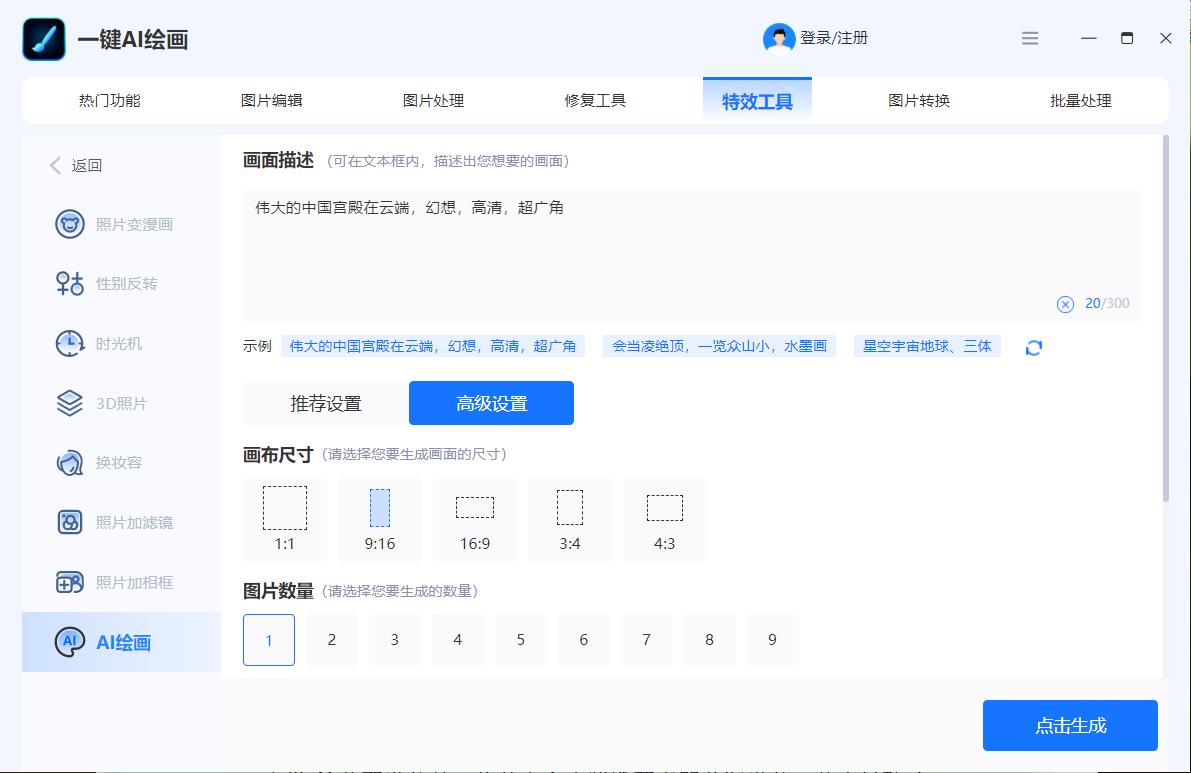The image size is (1191, 773).
Task: Select the 1:1 canvas size
Action: pyautogui.click(x=285, y=520)
